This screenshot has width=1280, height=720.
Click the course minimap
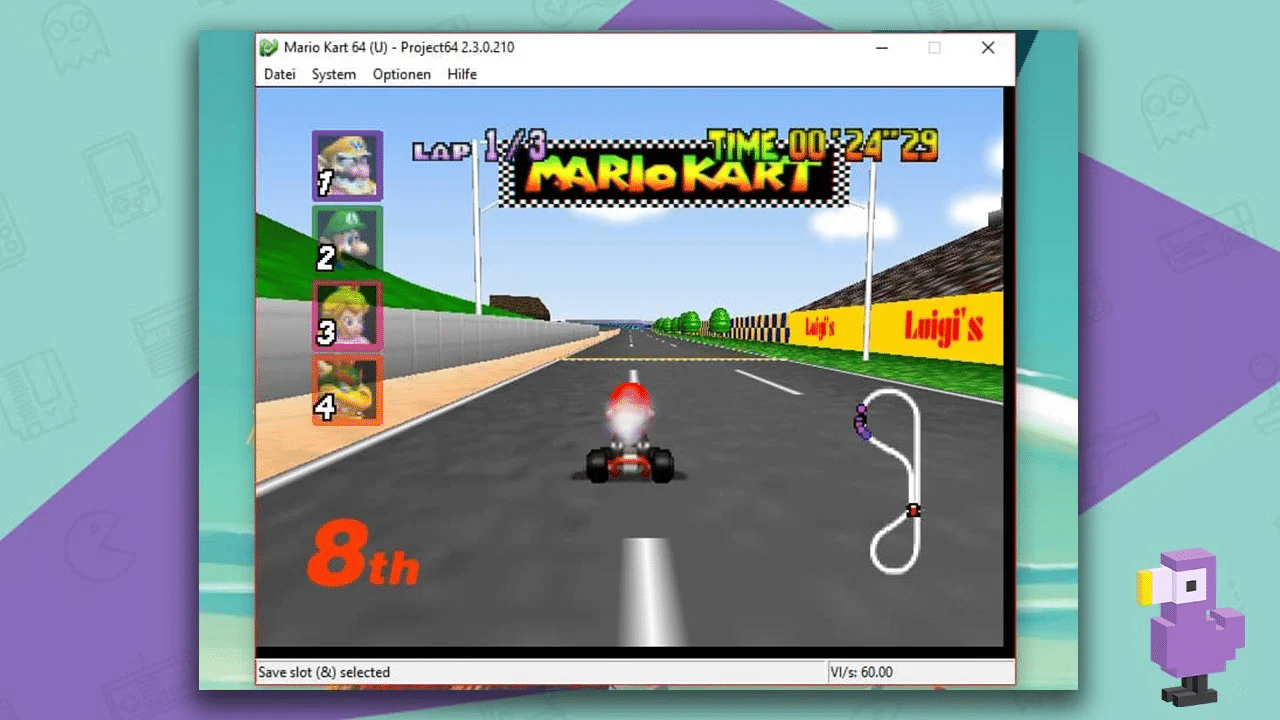coord(890,480)
